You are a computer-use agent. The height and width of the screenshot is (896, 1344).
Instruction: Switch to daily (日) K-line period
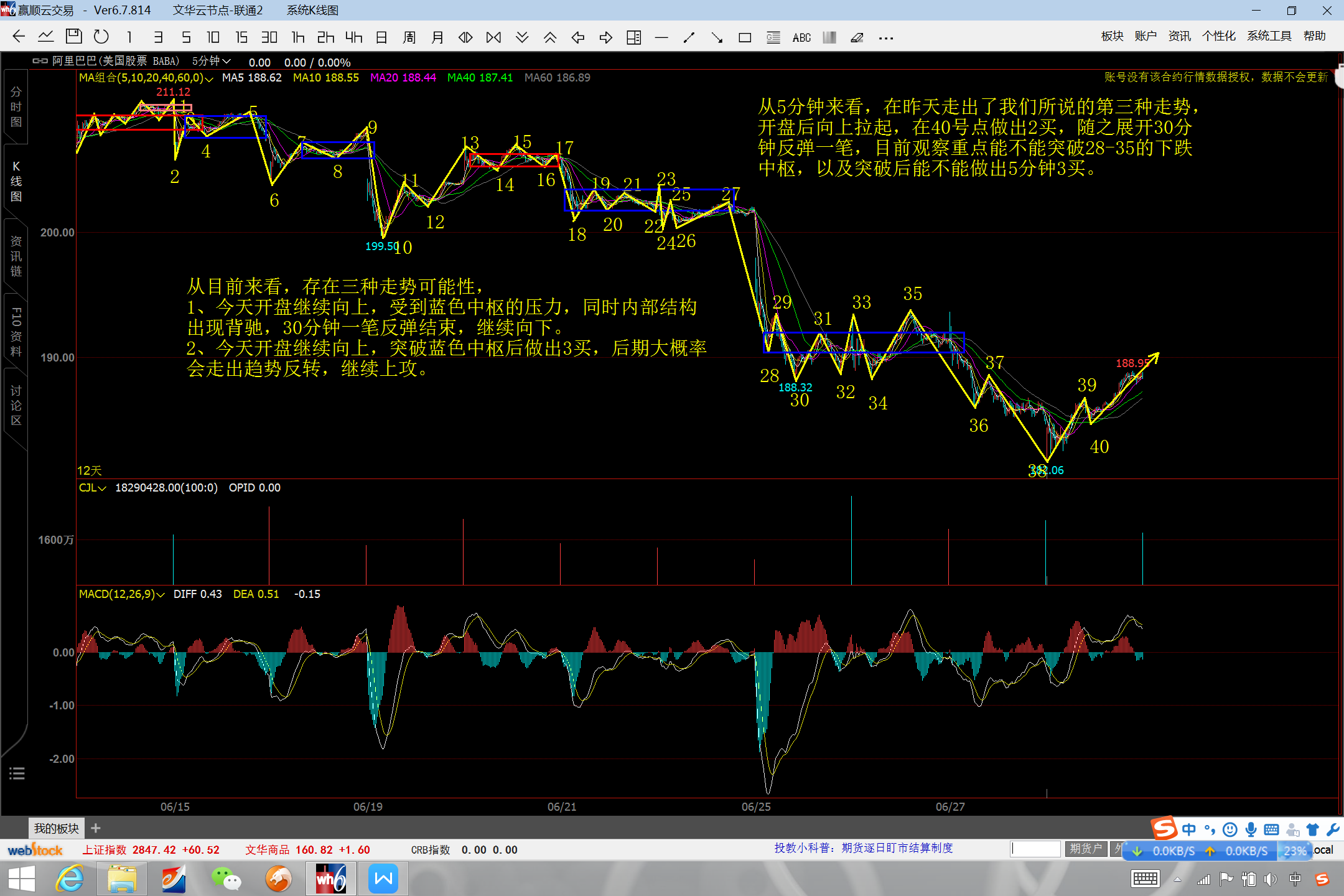tap(381, 37)
